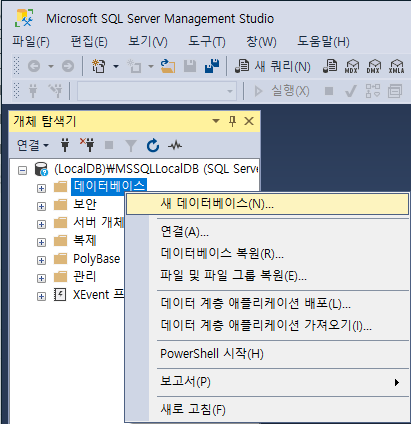Open the 파일(F) menu
This screenshot has width=411, height=424.
tap(31, 42)
